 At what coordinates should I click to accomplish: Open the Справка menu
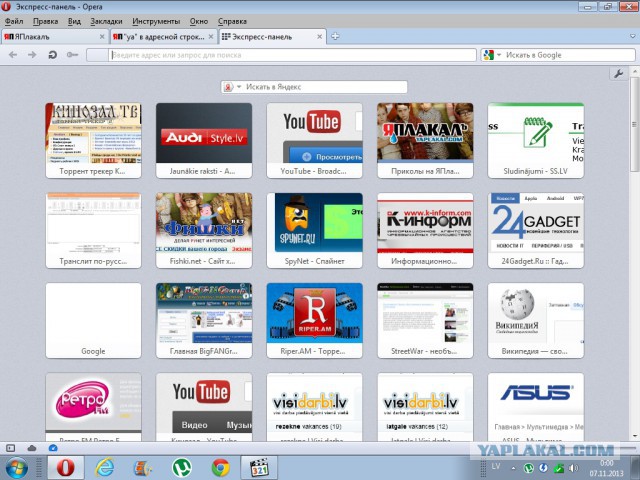(x=232, y=21)
